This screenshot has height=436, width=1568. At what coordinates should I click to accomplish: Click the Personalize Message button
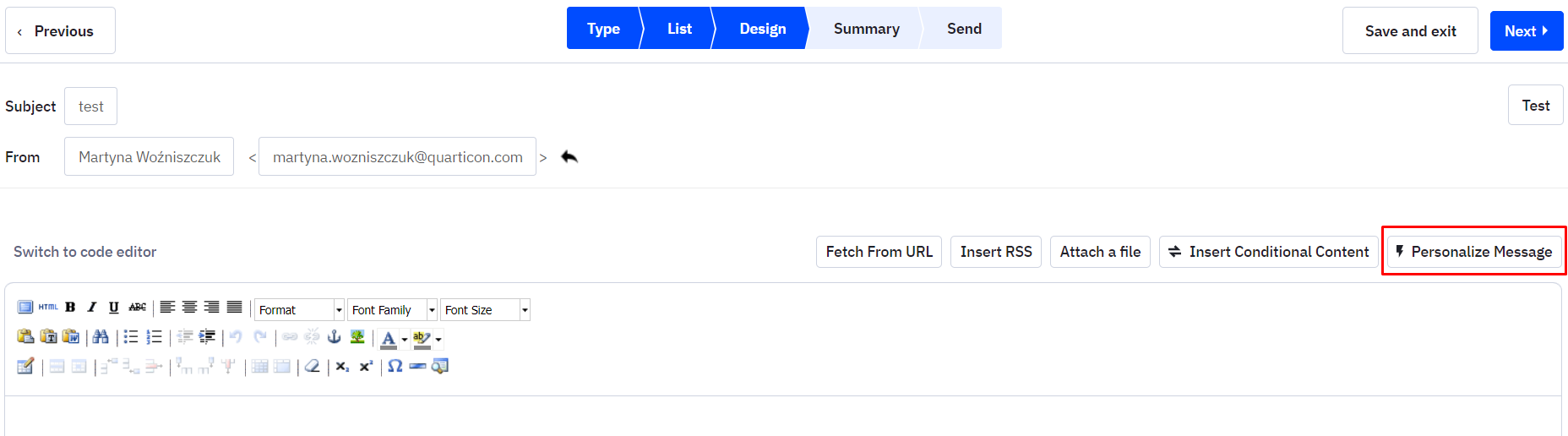pos(1474,252)
